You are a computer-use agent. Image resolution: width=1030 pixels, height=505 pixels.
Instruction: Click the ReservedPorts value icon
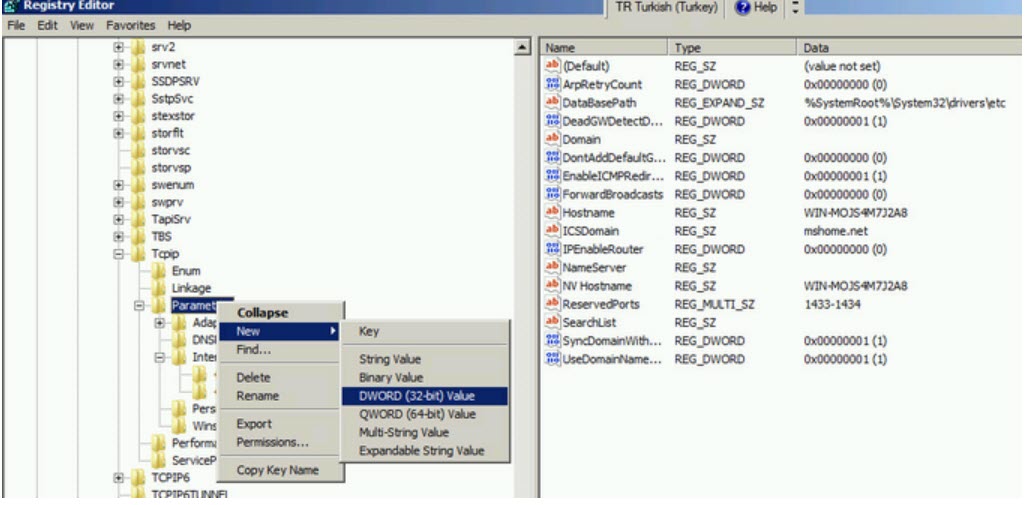552,304
